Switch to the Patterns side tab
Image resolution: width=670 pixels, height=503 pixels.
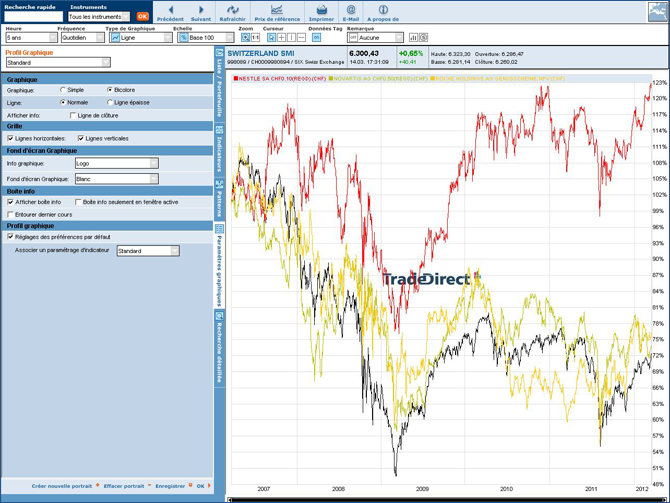tap(219, 198)
